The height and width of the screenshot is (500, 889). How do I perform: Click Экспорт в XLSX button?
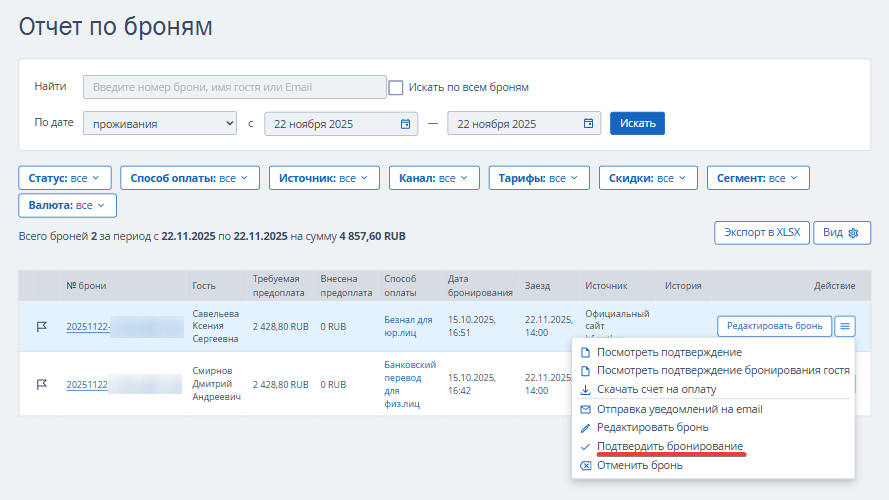click(761, 233)
